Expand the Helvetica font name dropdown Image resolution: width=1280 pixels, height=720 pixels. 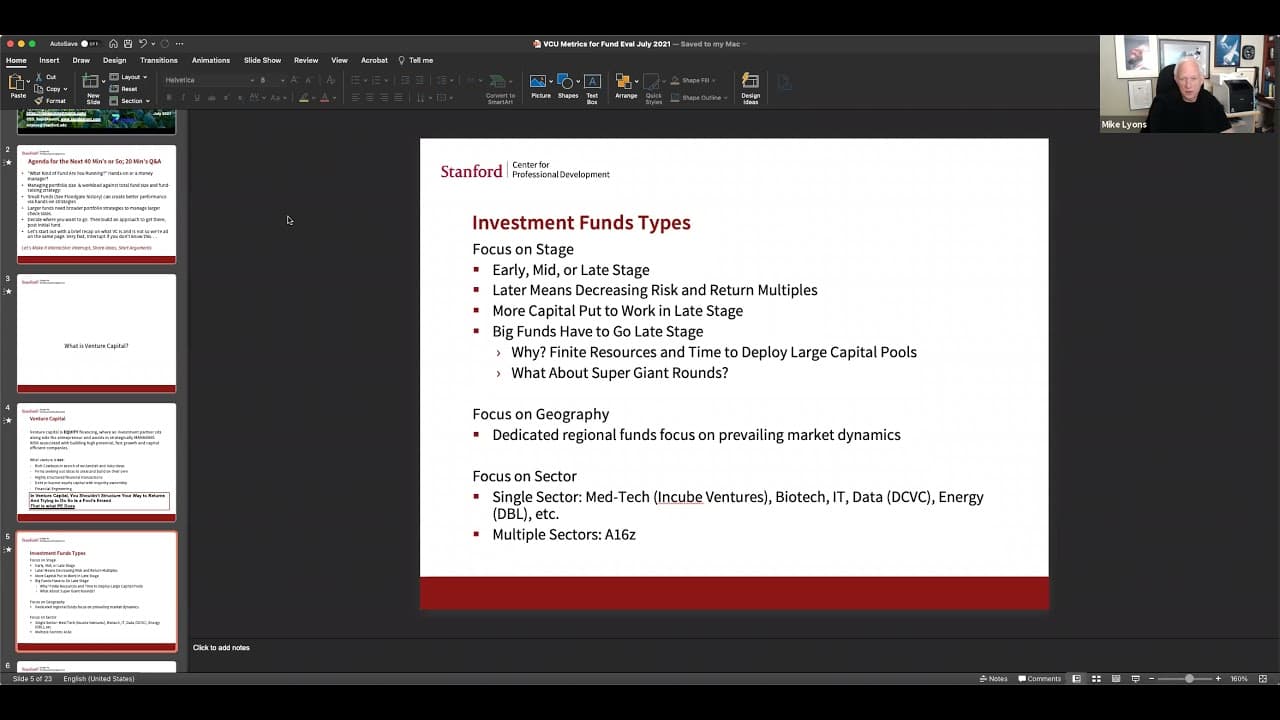coord(252,80)
